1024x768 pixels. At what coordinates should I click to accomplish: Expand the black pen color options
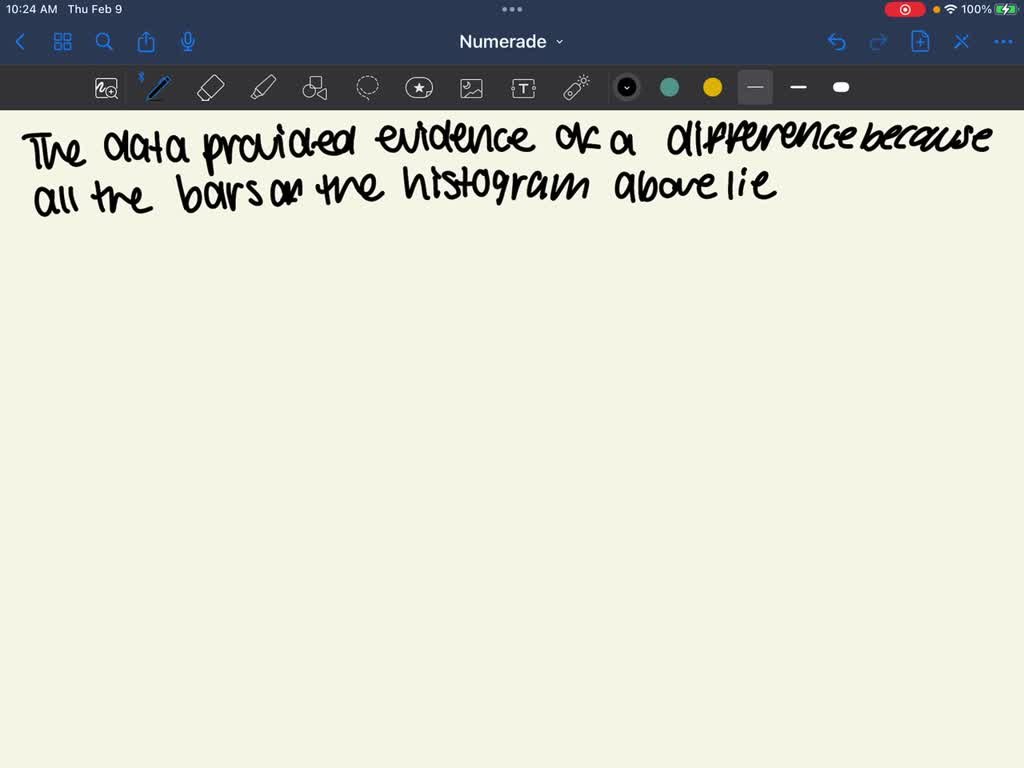(x=627, y=87)
